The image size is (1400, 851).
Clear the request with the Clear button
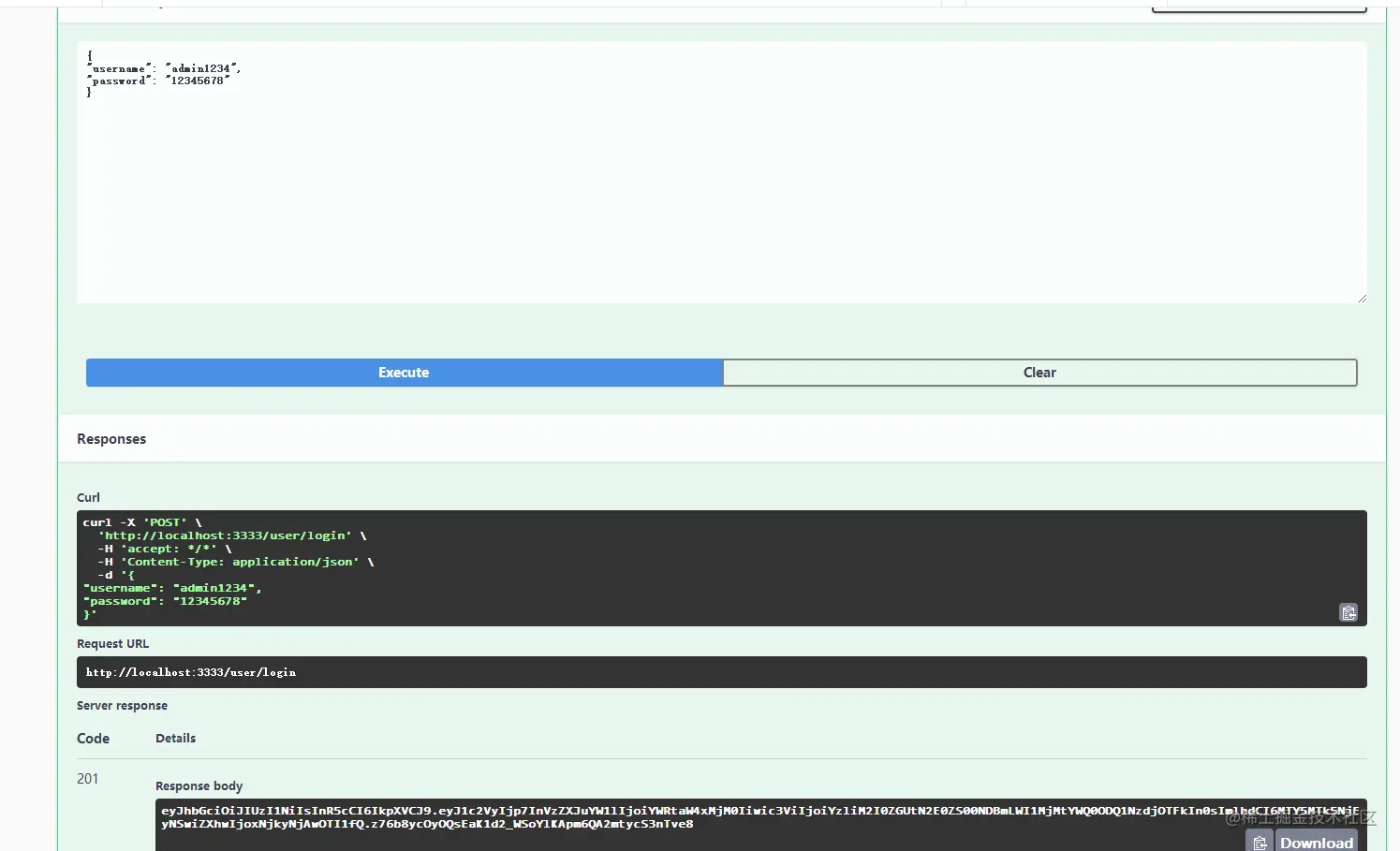(x=1039, y=373)
